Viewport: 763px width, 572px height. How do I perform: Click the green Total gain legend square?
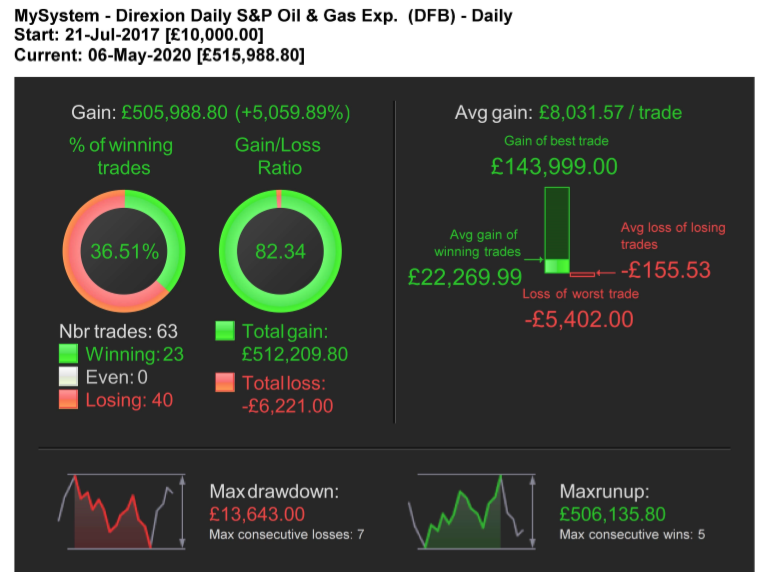[225, 331]
